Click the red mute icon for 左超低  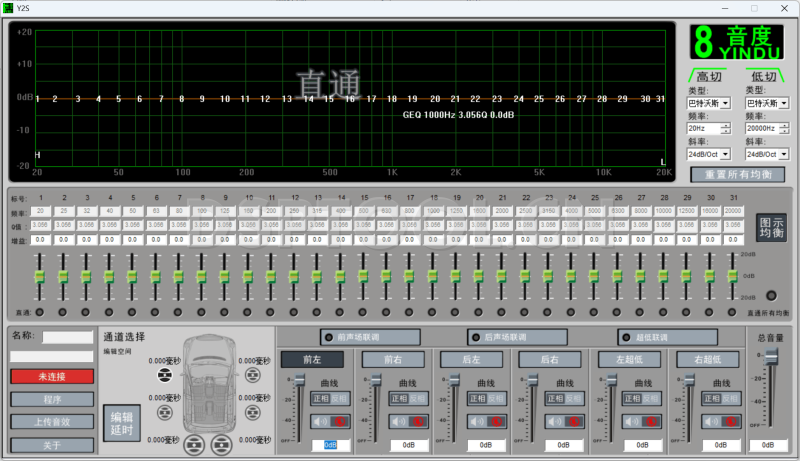(650, 421)
